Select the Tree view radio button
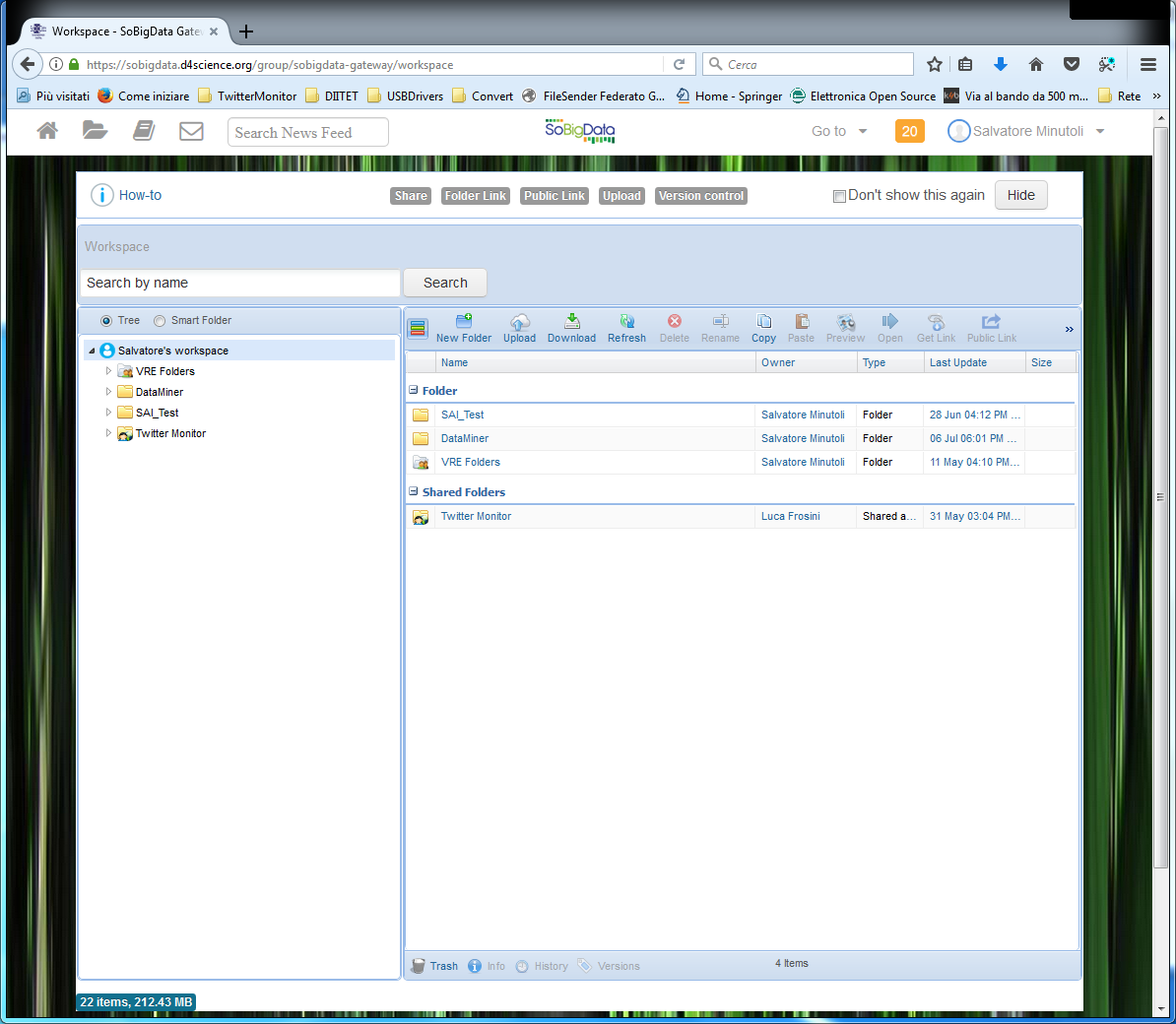1176x1024 pixels. (x=106, y=321)
